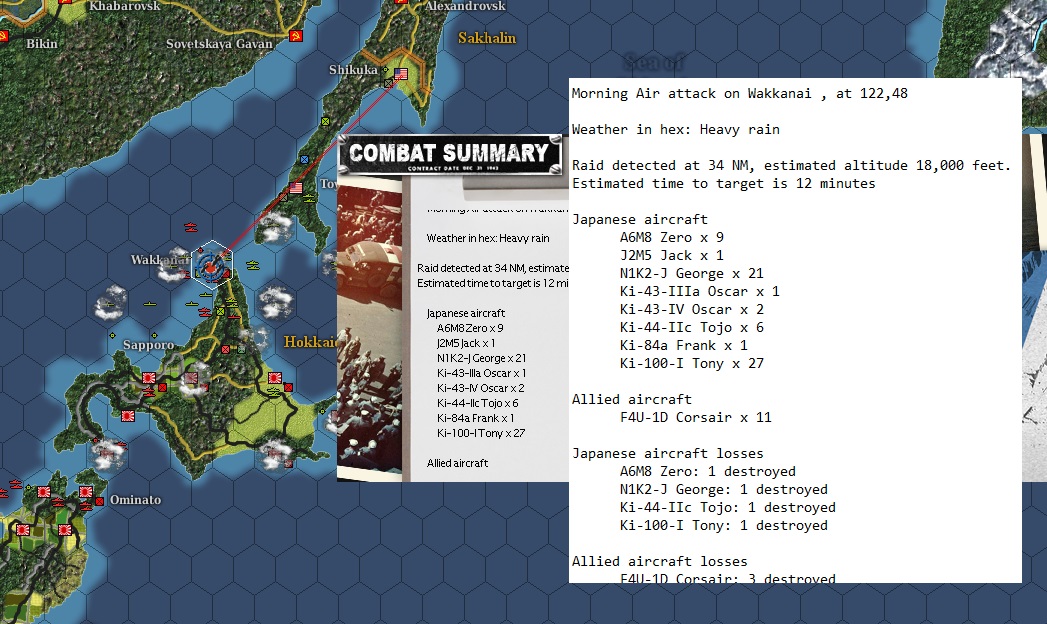Select the green unit marker on northern Sakhalin coast
Screen dimensions: 1047x624
click(325, 121)
